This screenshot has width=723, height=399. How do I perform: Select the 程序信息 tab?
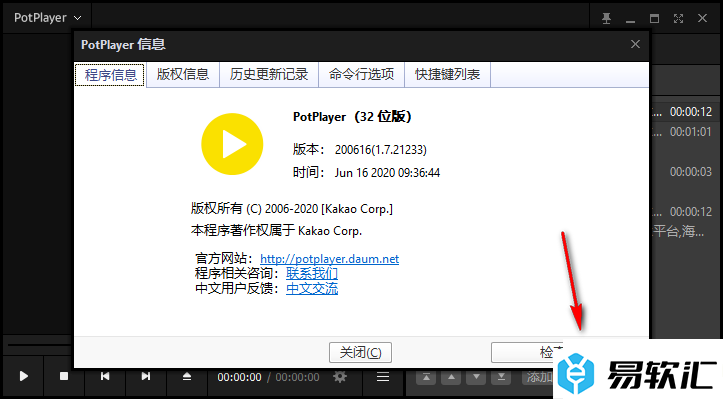pos(110,75)
